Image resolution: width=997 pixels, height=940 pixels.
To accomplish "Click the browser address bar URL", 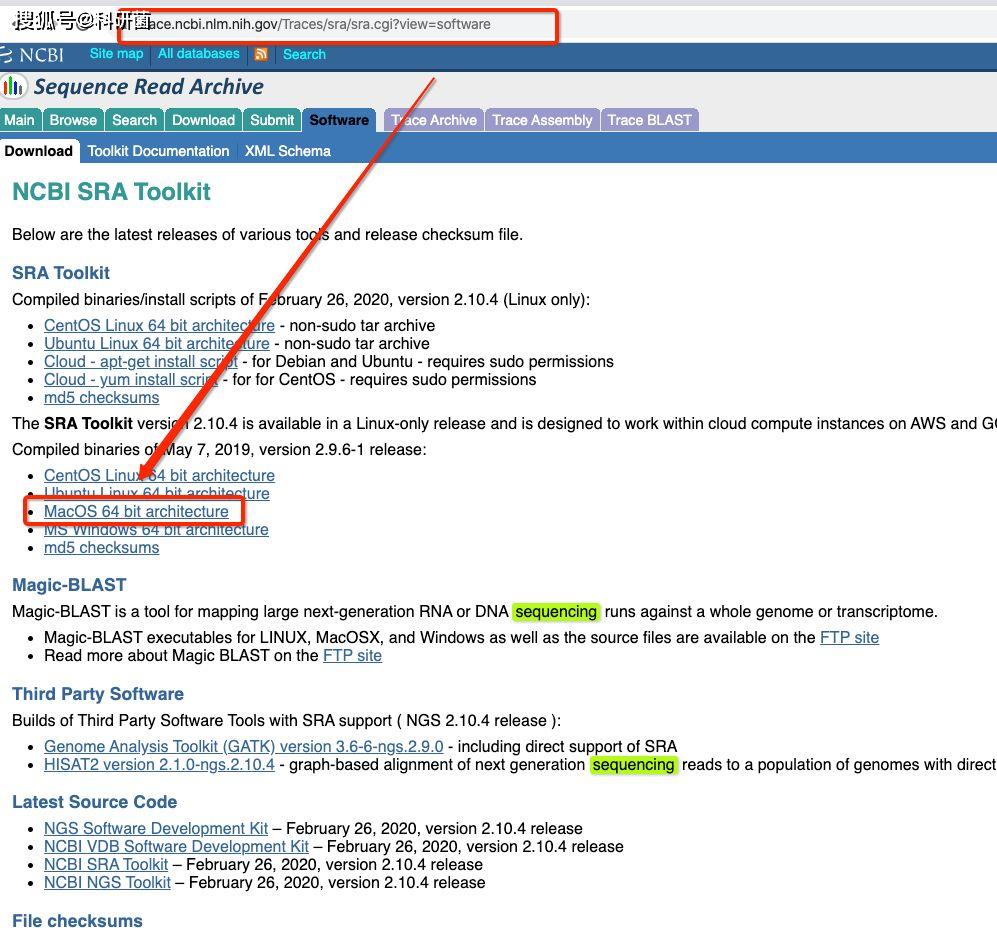I will [x=321, y=24].
